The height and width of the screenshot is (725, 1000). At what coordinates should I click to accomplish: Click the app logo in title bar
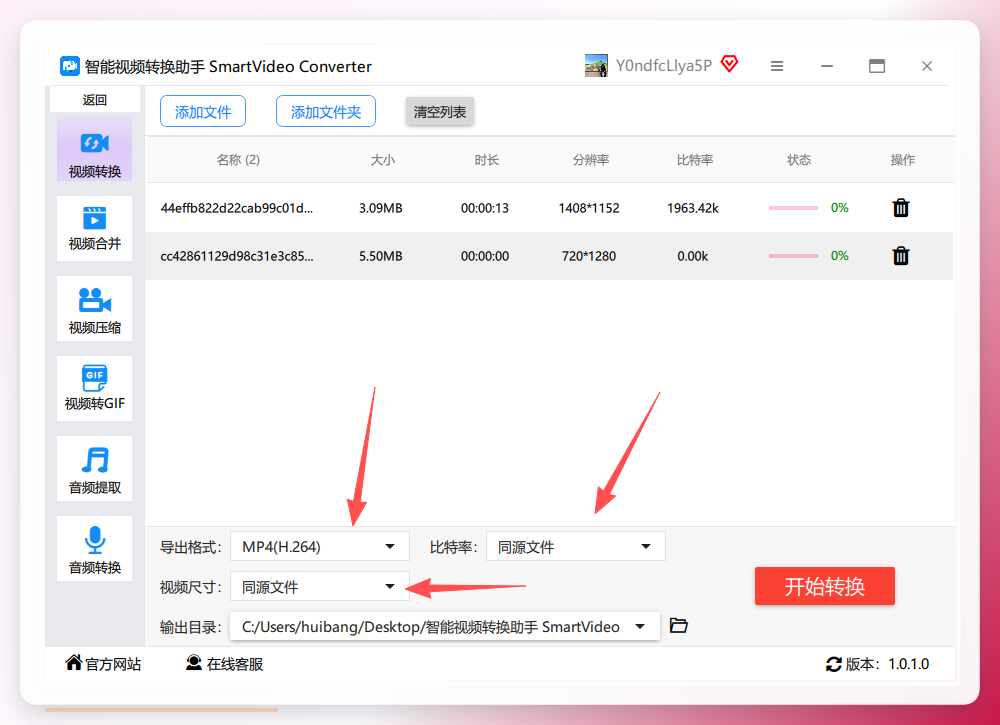(70, 66)
